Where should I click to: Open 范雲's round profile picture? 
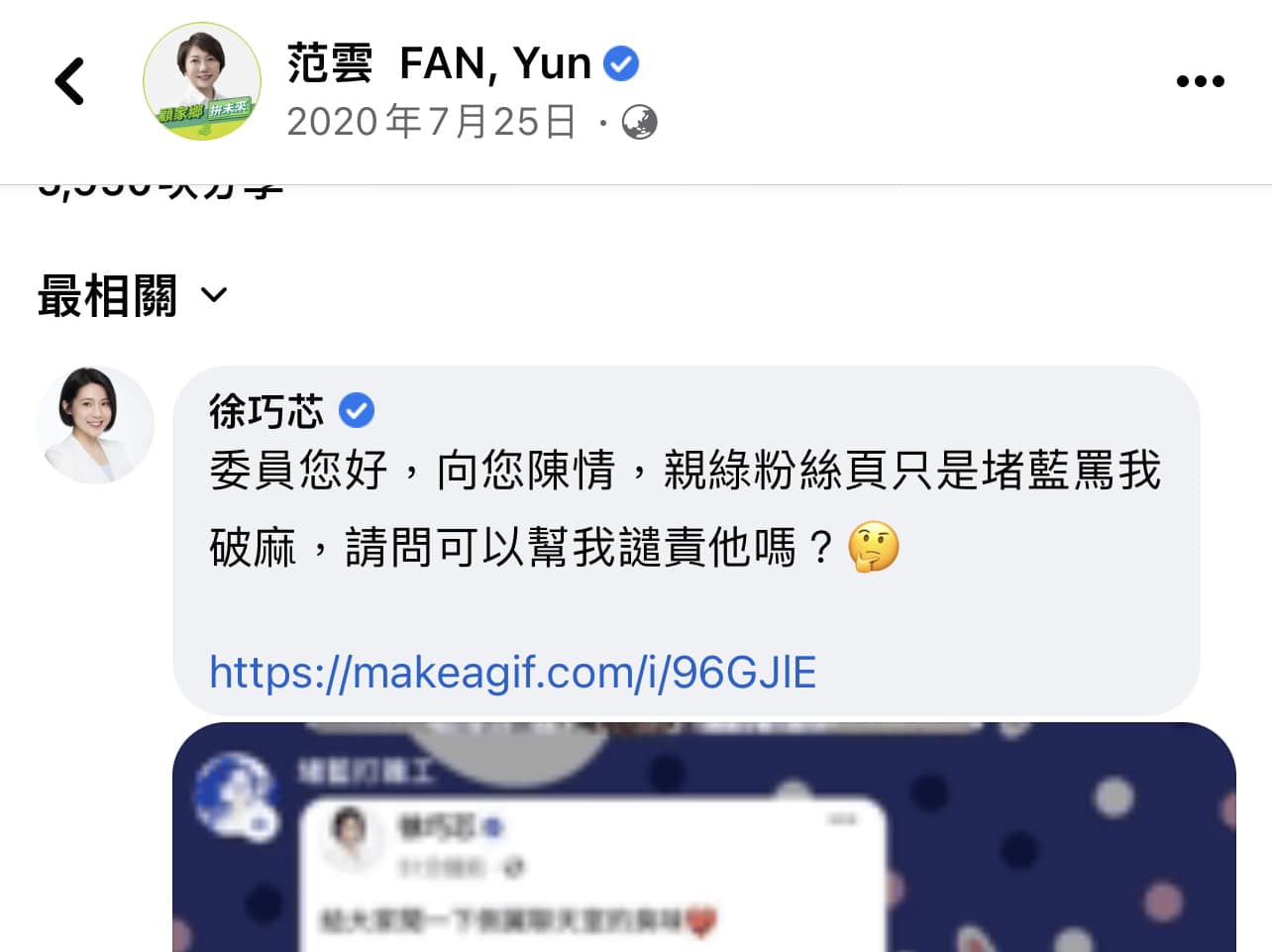202,81
